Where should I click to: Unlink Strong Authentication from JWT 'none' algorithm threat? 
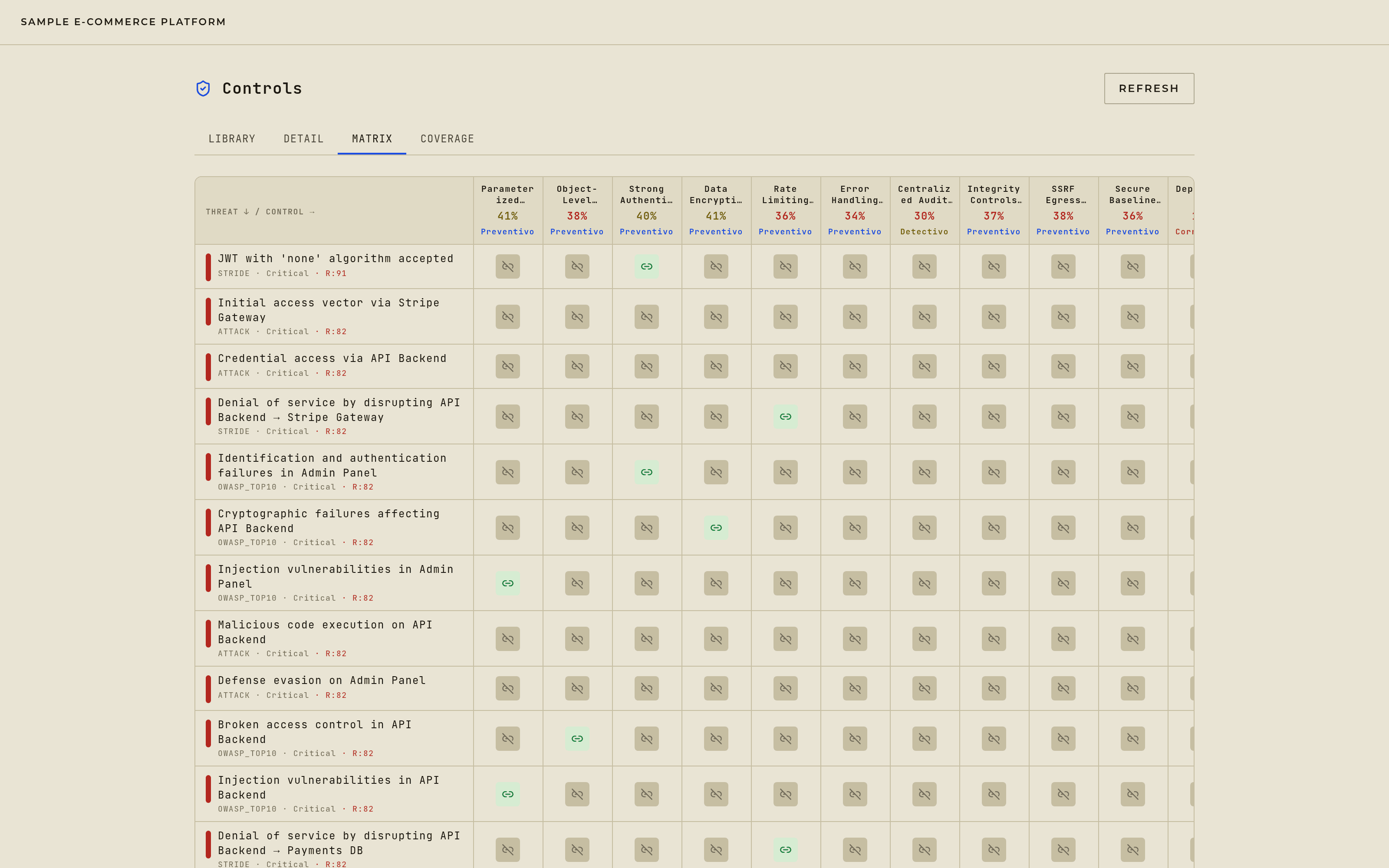point(646,266)
